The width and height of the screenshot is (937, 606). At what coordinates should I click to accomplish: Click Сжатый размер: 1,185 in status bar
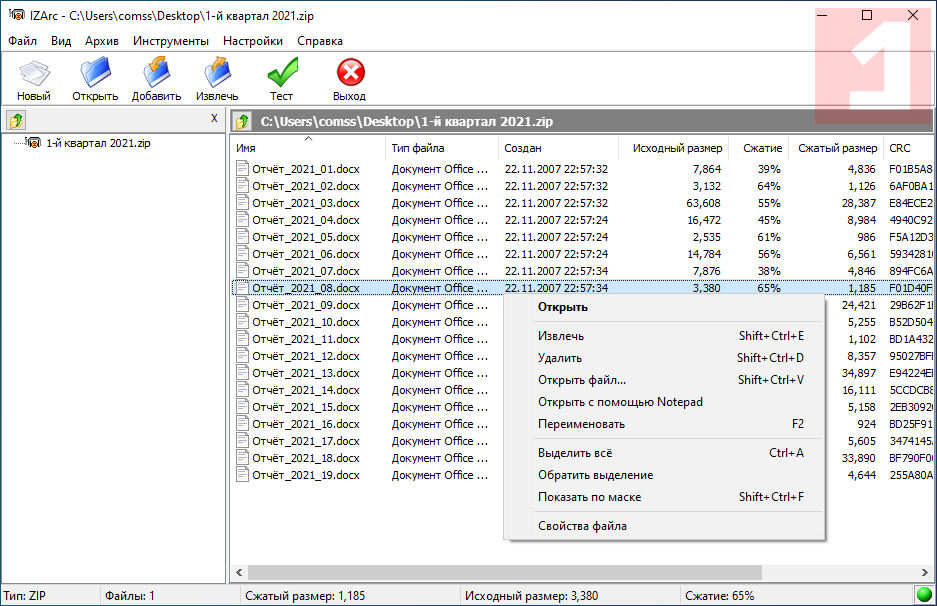pyautogui.click(x=305, y=596)
